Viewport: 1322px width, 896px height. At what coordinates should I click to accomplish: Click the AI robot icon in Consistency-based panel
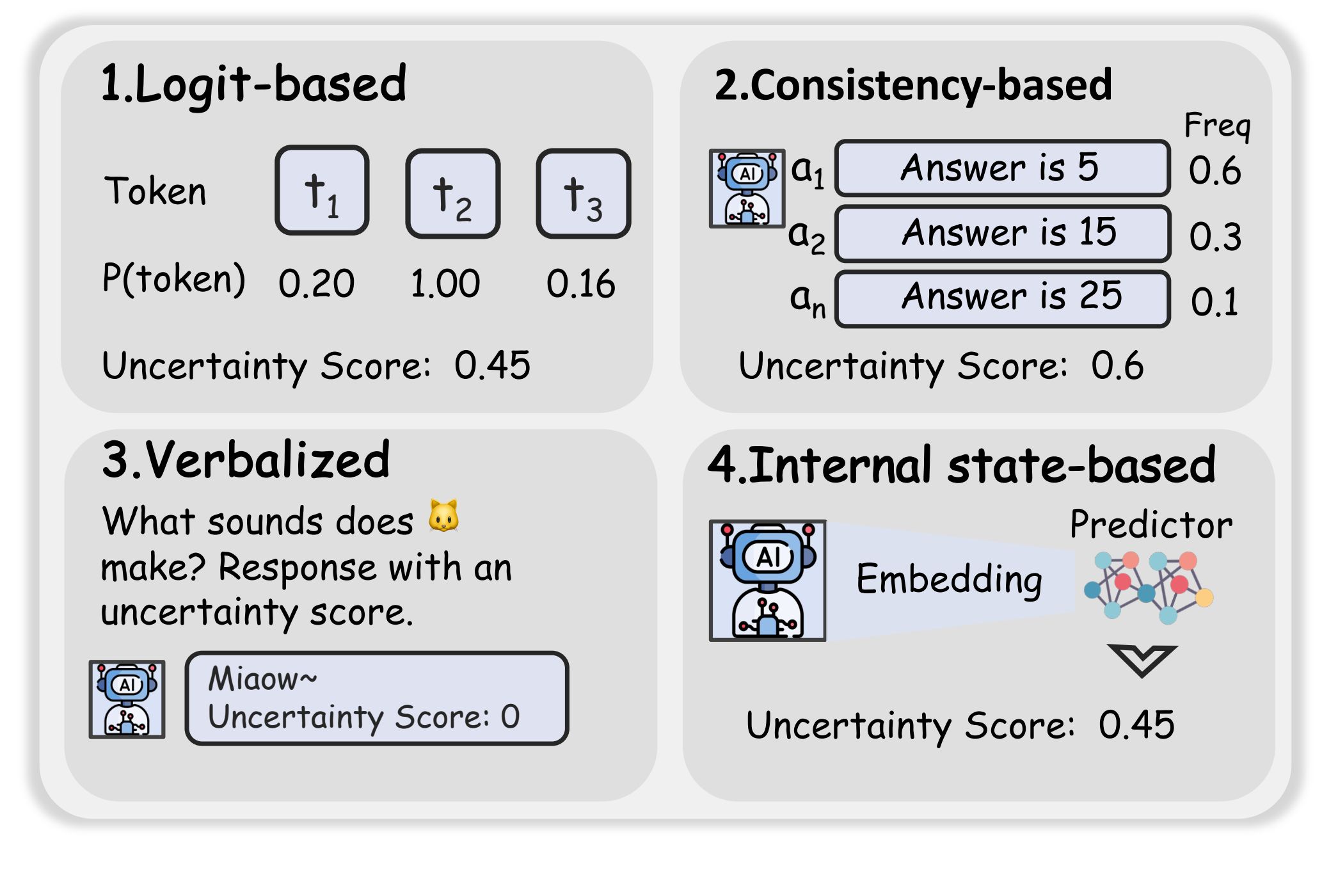click(747, 189)
